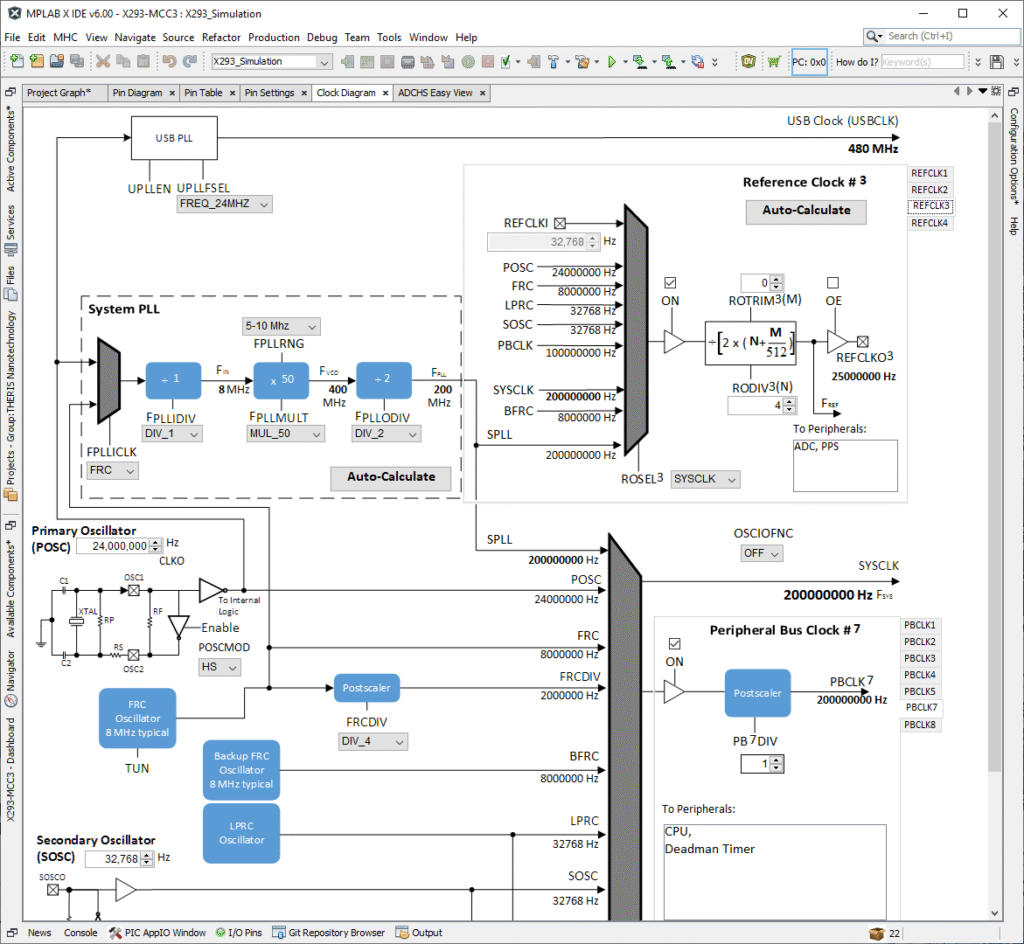Open the Production menu
The height and width of the screenshot is (944, 1024).
(274, 37)
